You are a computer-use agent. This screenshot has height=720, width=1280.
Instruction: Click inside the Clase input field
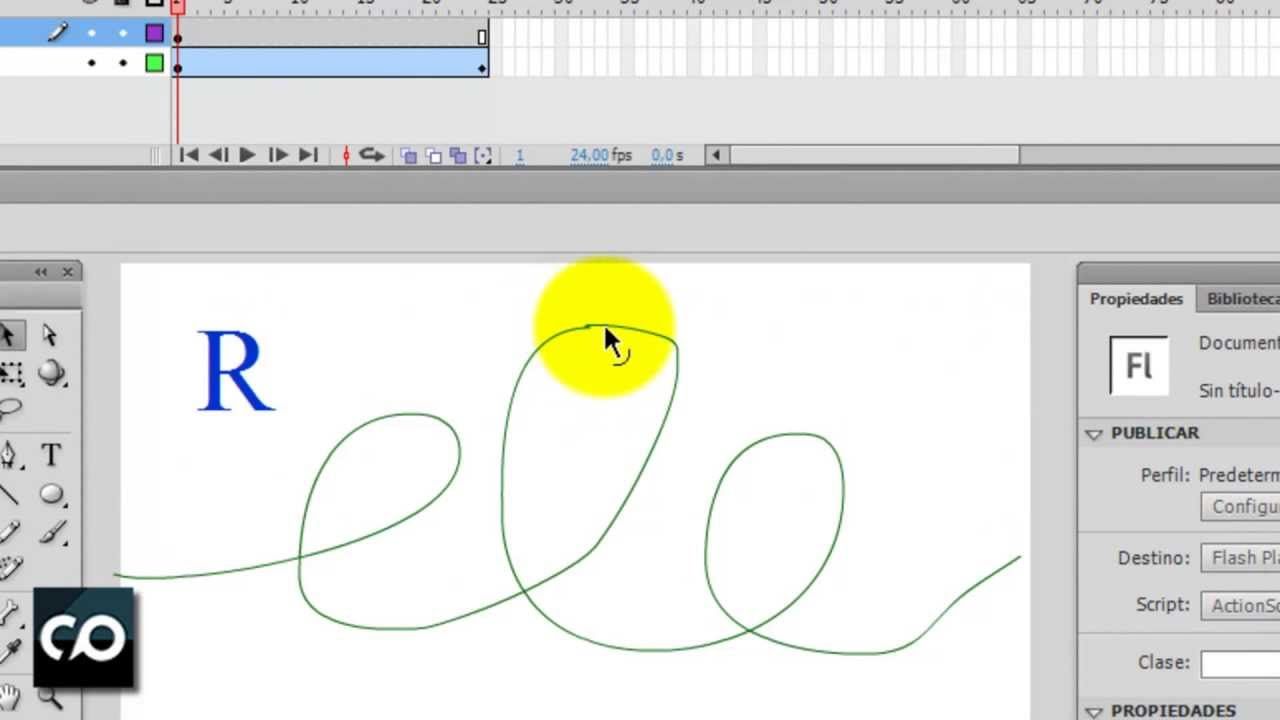point(1240,663)
